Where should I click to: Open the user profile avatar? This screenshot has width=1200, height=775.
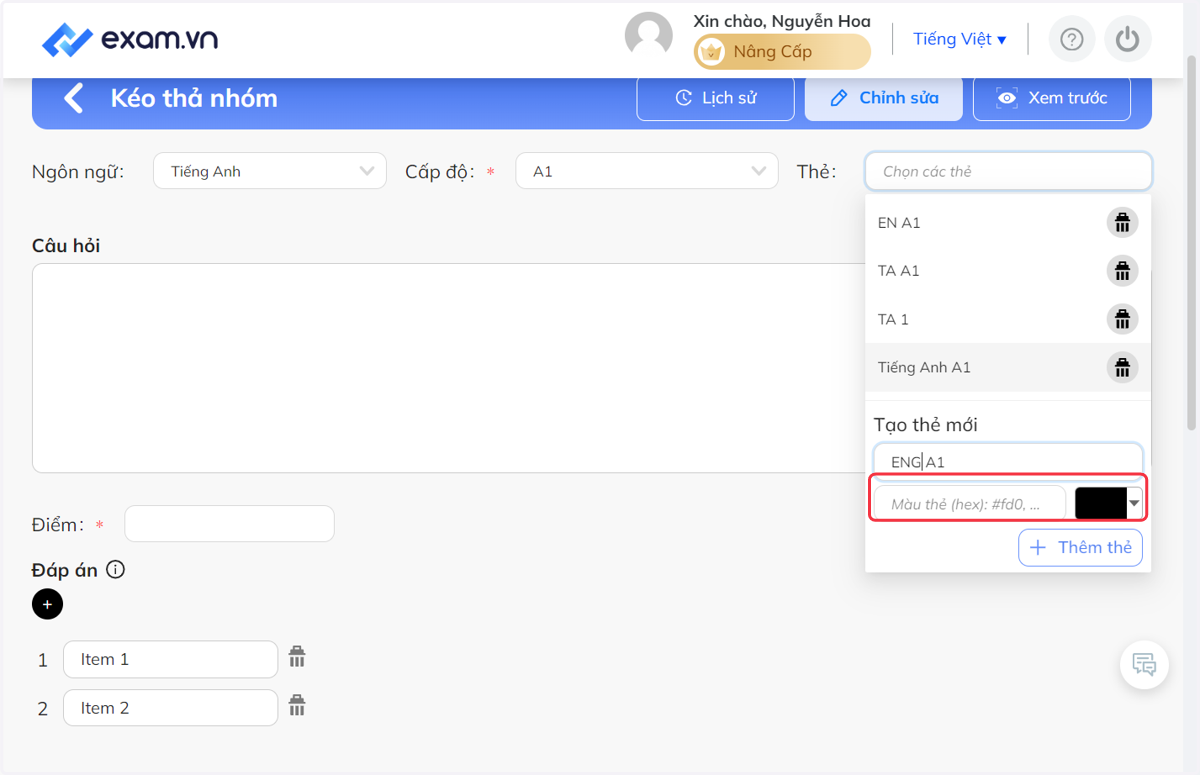[649, 37]
